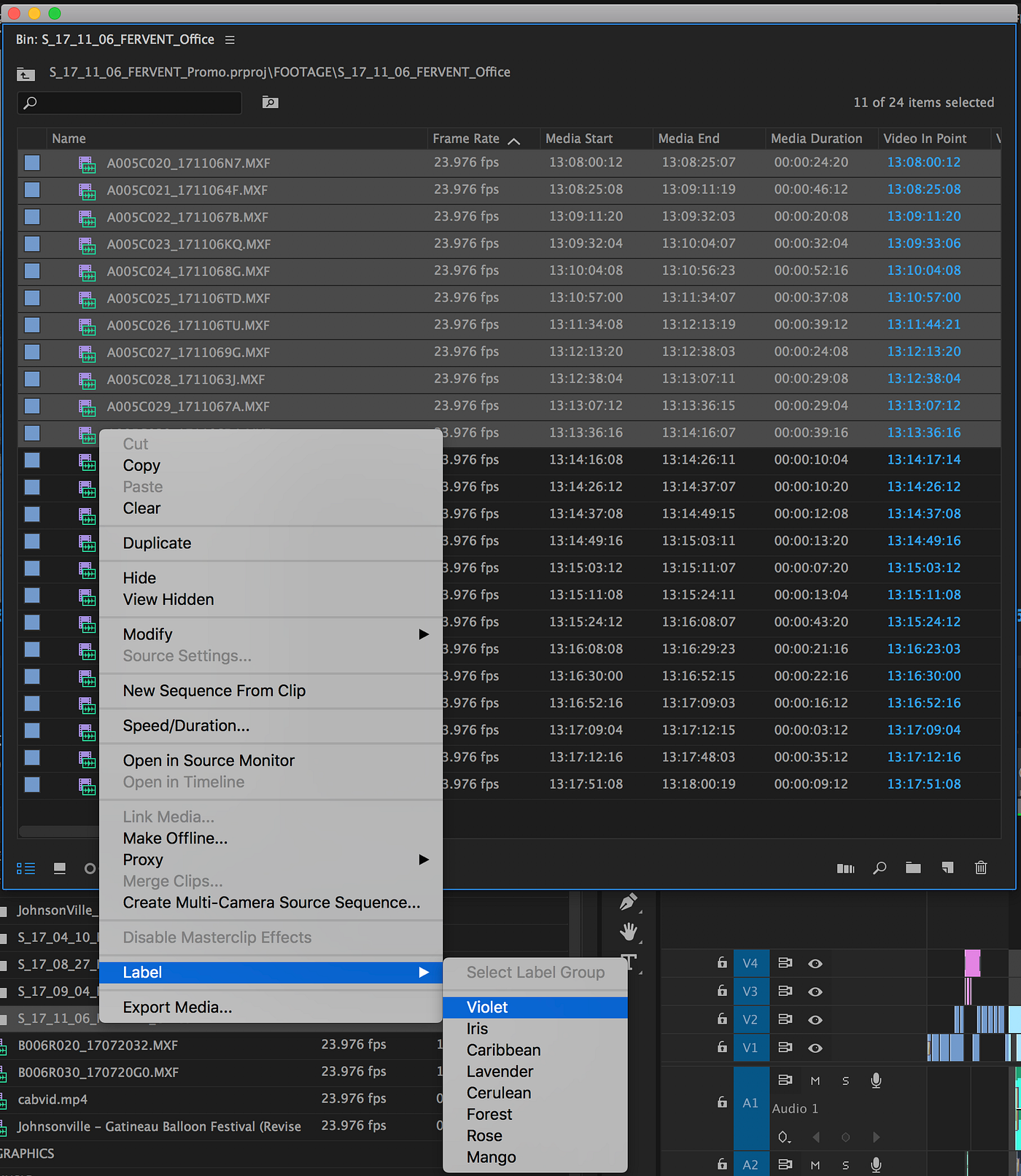Toggle the lock on track A1
Viewport: 1021px width, 1176px height.
point(722,1102)
